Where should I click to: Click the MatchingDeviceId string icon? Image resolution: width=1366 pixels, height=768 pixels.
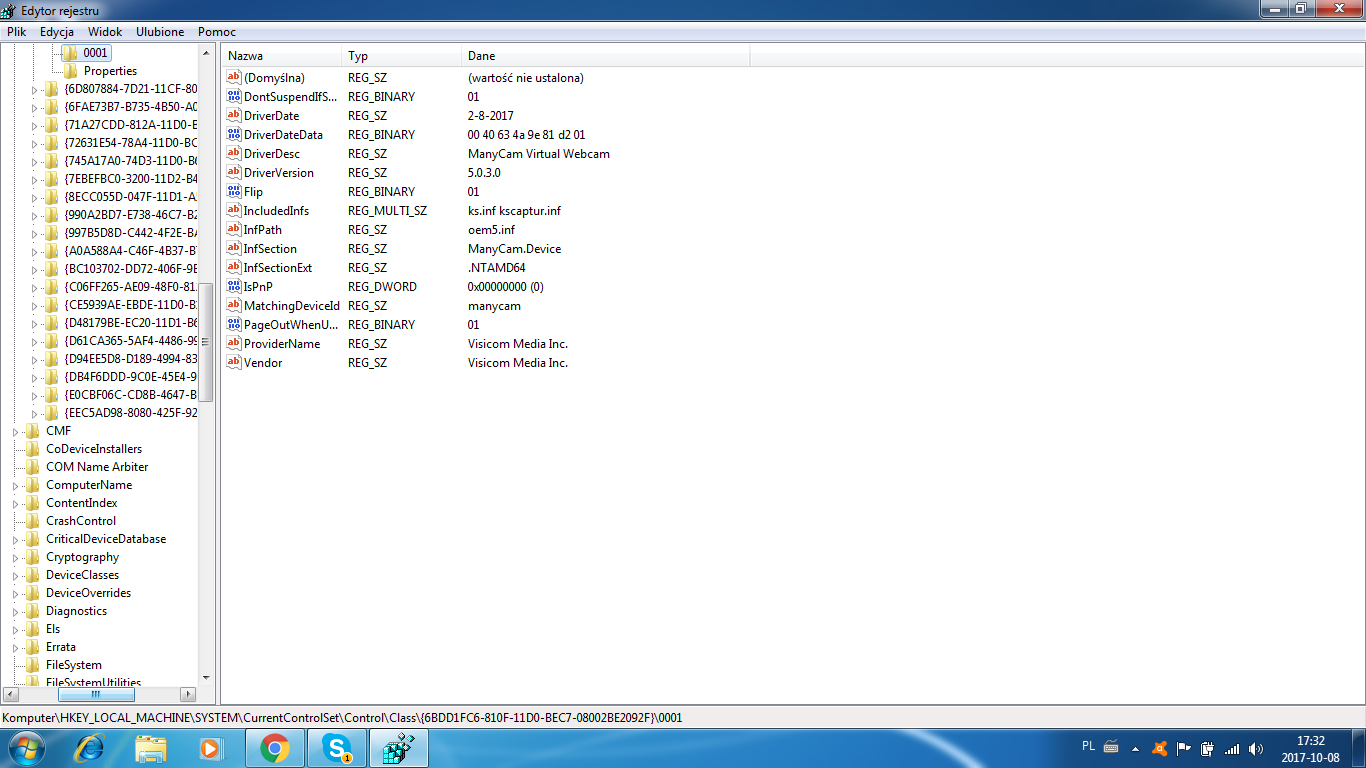click(x=234, y=306)
